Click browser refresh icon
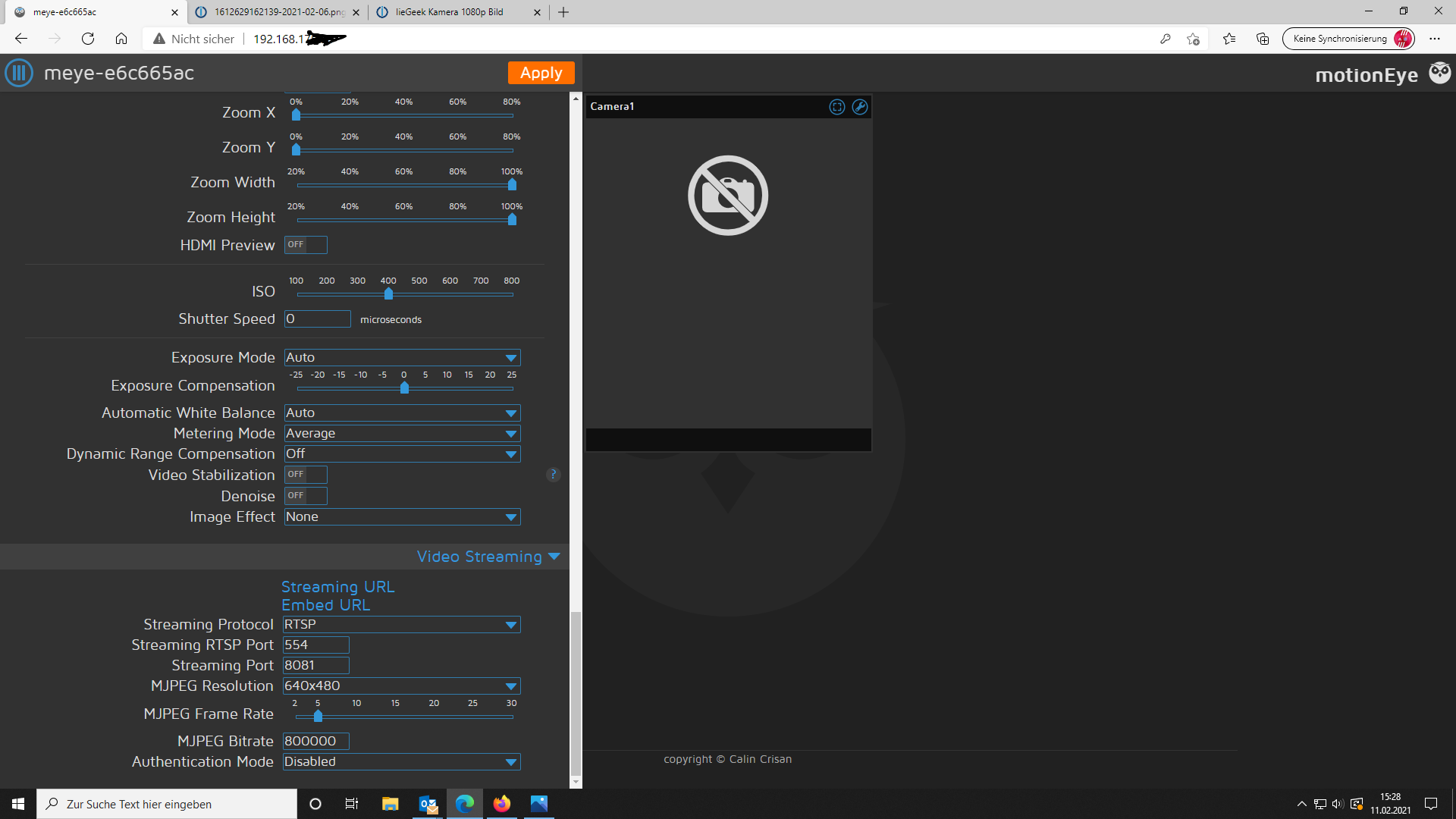 pyautogui.click(x=88, y=39)
